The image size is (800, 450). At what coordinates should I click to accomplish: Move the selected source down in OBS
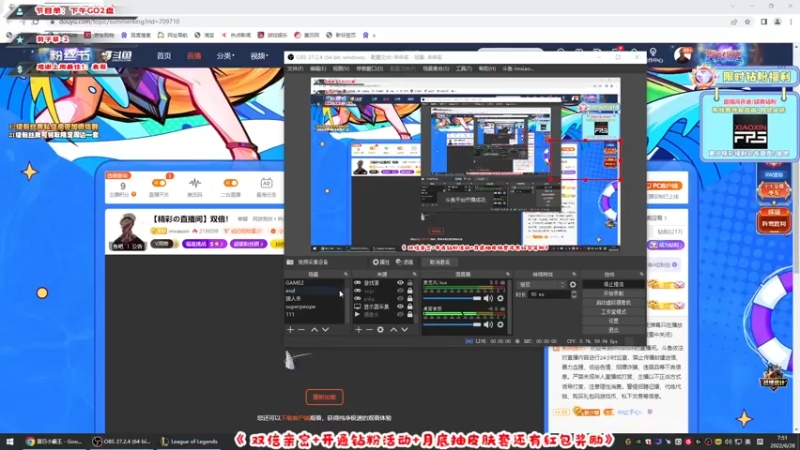[405, 330]
